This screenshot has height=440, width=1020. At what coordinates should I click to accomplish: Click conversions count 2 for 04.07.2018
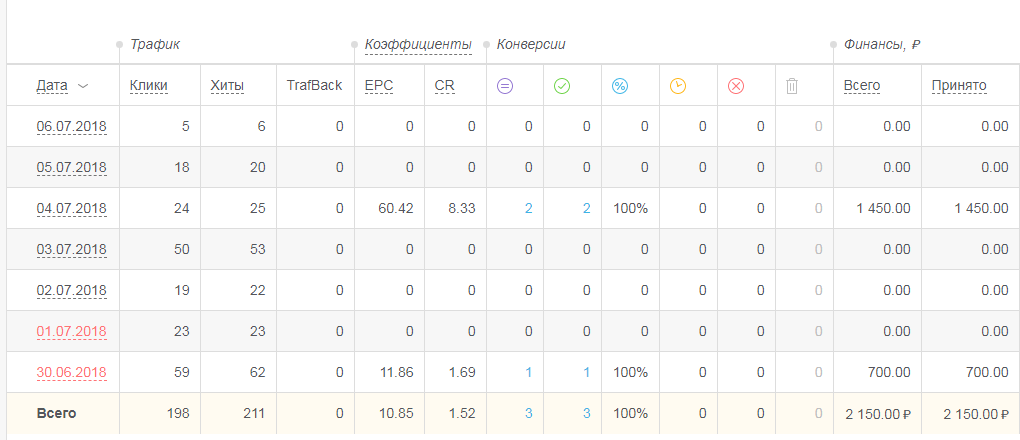[x=528, y=208]
